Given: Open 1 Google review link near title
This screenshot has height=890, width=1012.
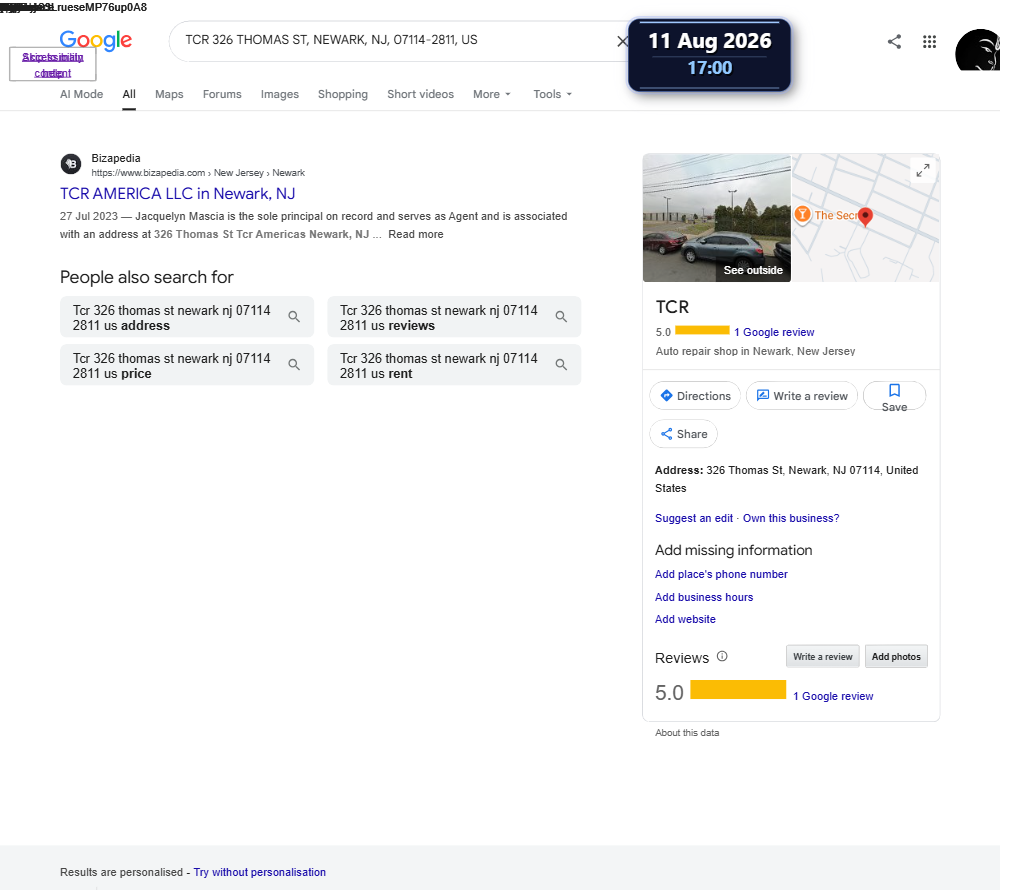Looking at the screenshot, I should point(774,332).
